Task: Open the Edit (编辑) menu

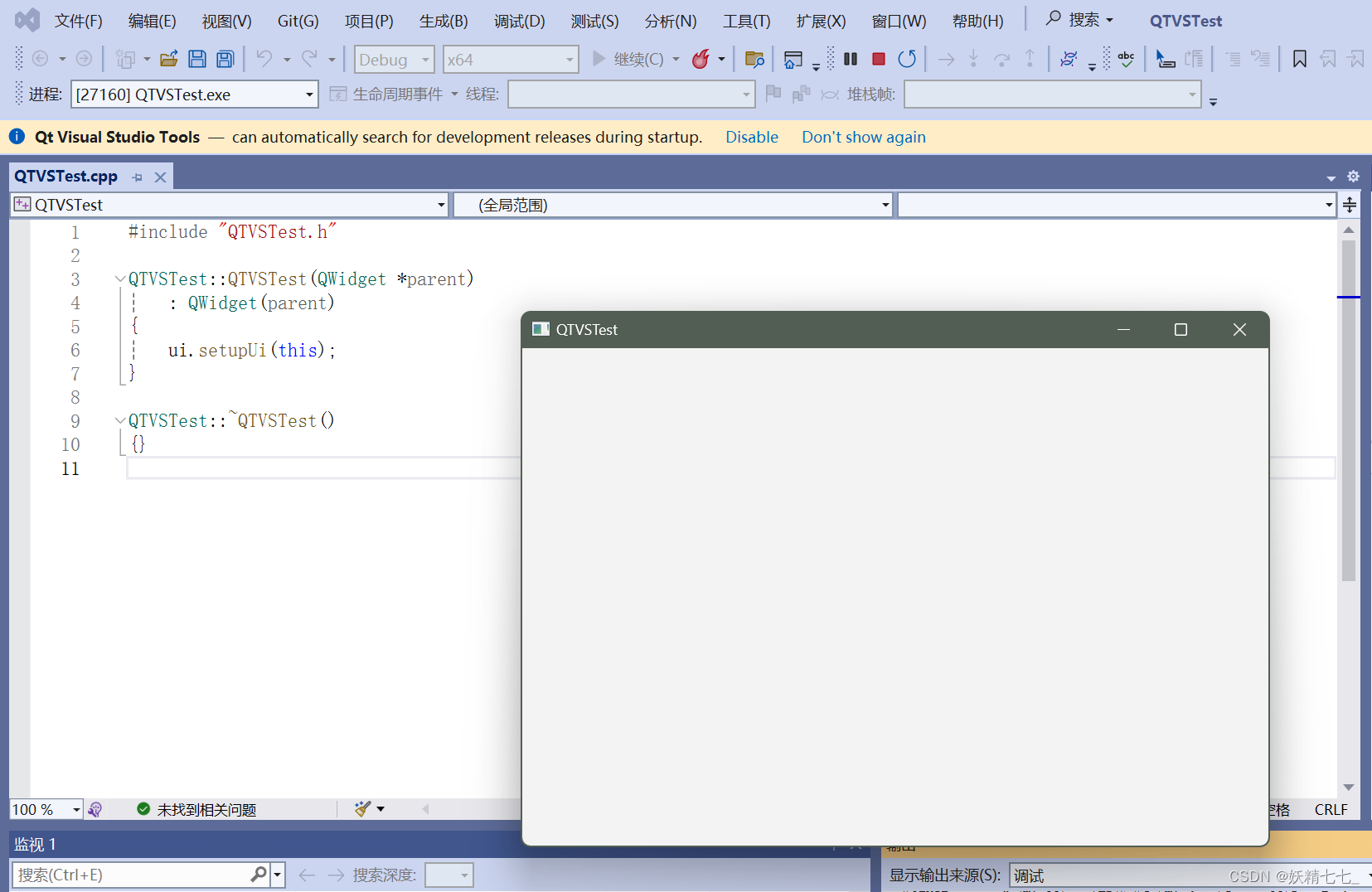Action: (153, 21)
